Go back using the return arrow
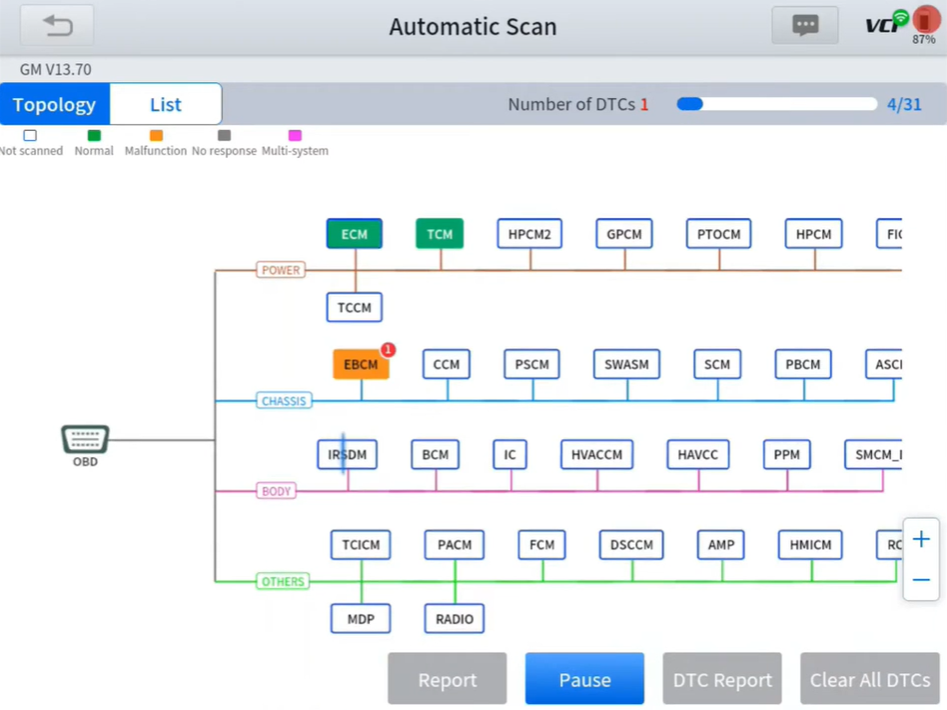947x710 pixels. coord(57,25)
